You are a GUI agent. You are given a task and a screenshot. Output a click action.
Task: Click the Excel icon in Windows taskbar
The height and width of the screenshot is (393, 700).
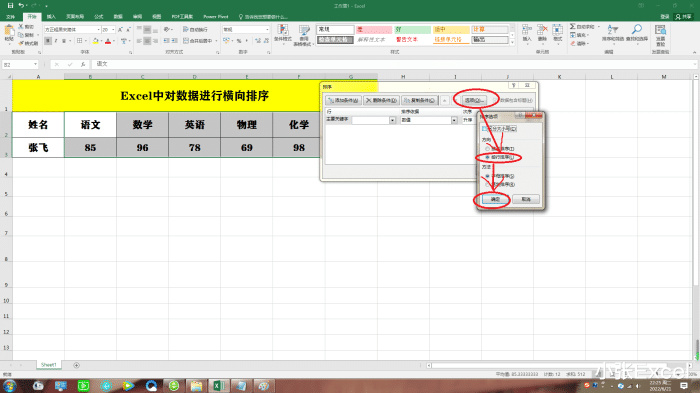coord(218,385)
